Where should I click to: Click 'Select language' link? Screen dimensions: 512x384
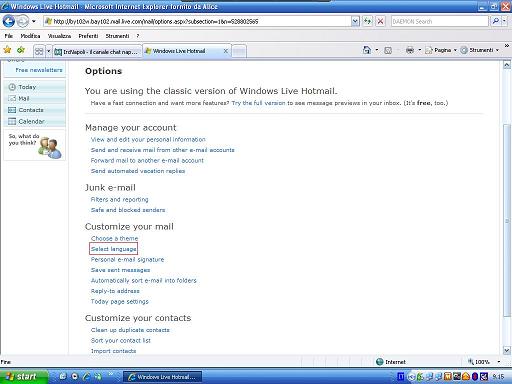[113, 249]
